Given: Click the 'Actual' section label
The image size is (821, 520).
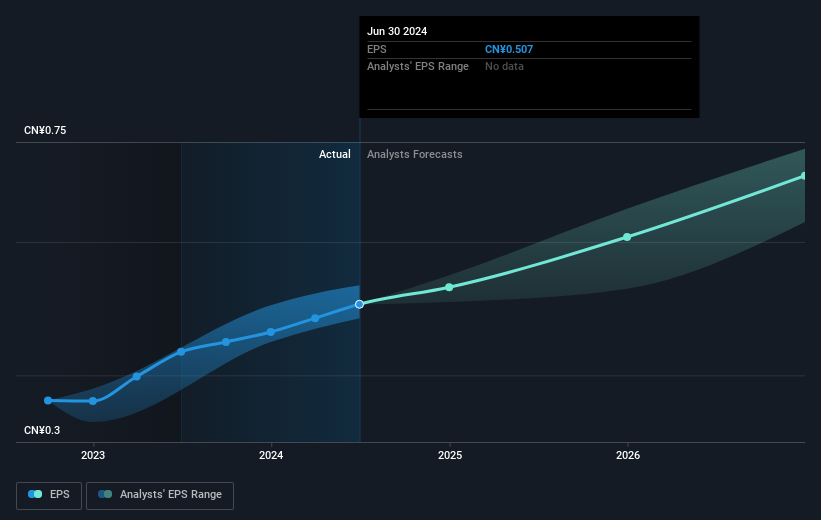Looking at the screenshot, I should coord(335,154).
